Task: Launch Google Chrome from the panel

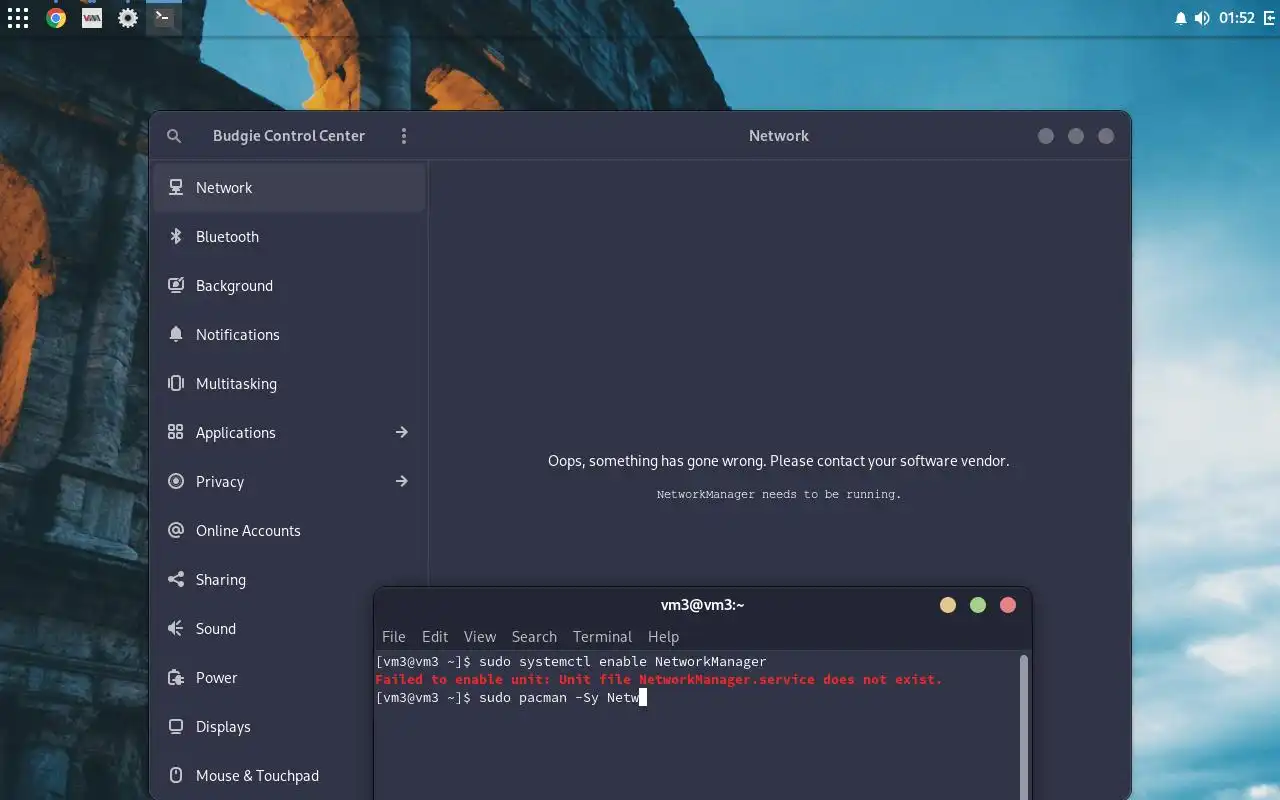Action: (56, 18)
